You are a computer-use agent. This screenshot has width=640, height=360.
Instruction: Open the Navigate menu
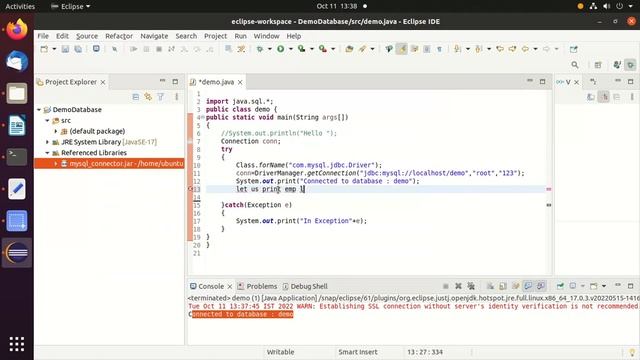[154, 36]
